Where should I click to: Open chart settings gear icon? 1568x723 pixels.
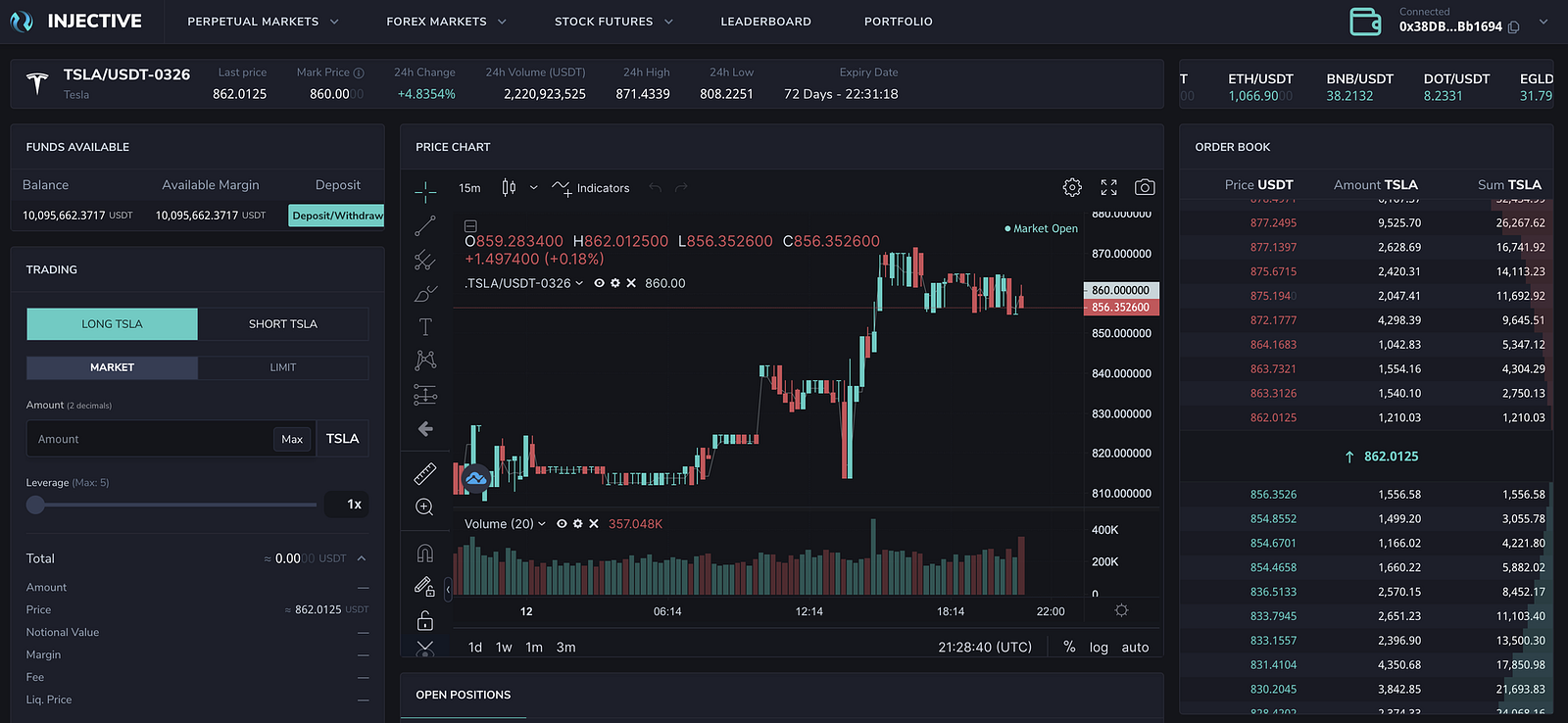[1072, 187]
